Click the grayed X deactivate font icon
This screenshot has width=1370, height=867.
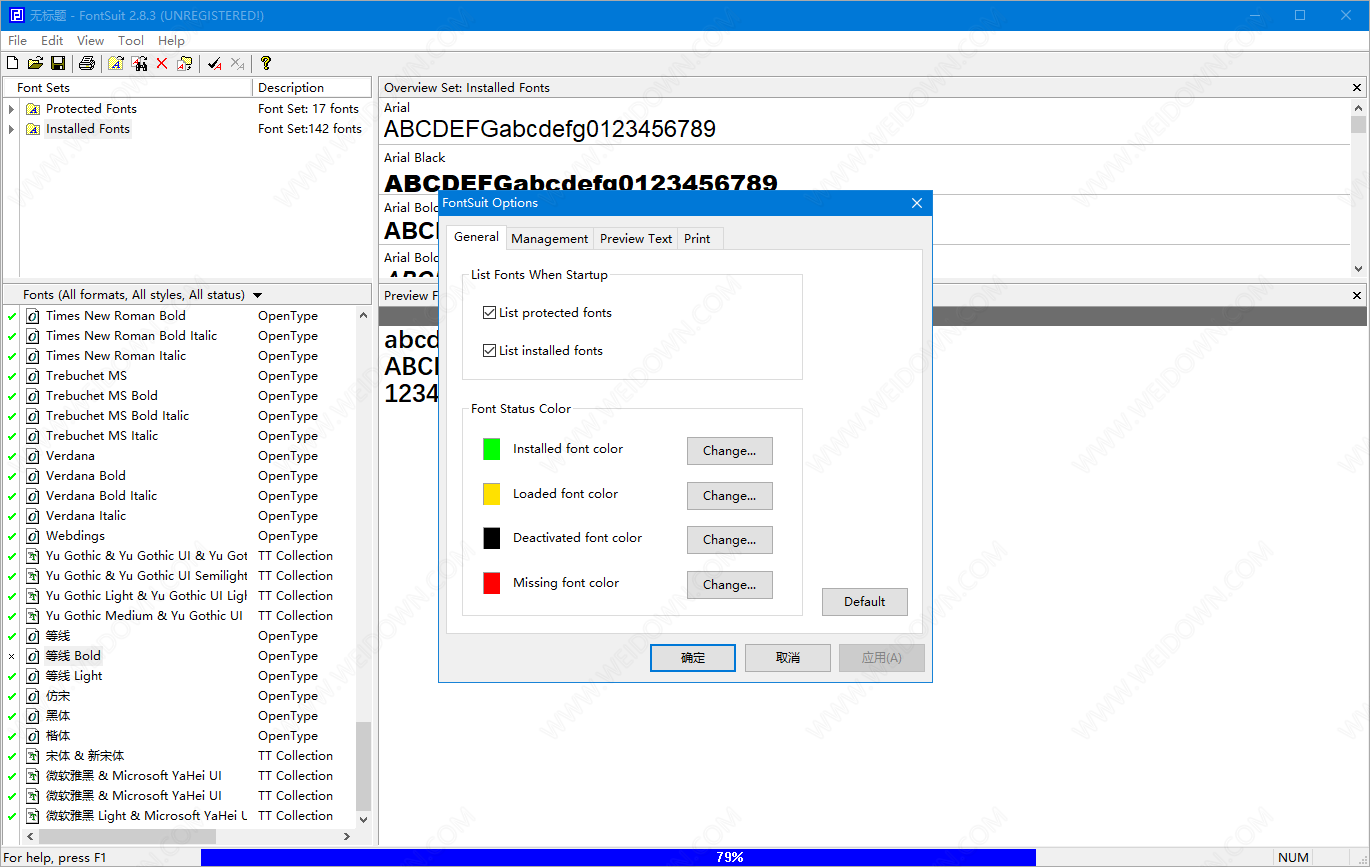tap(237, 64)
